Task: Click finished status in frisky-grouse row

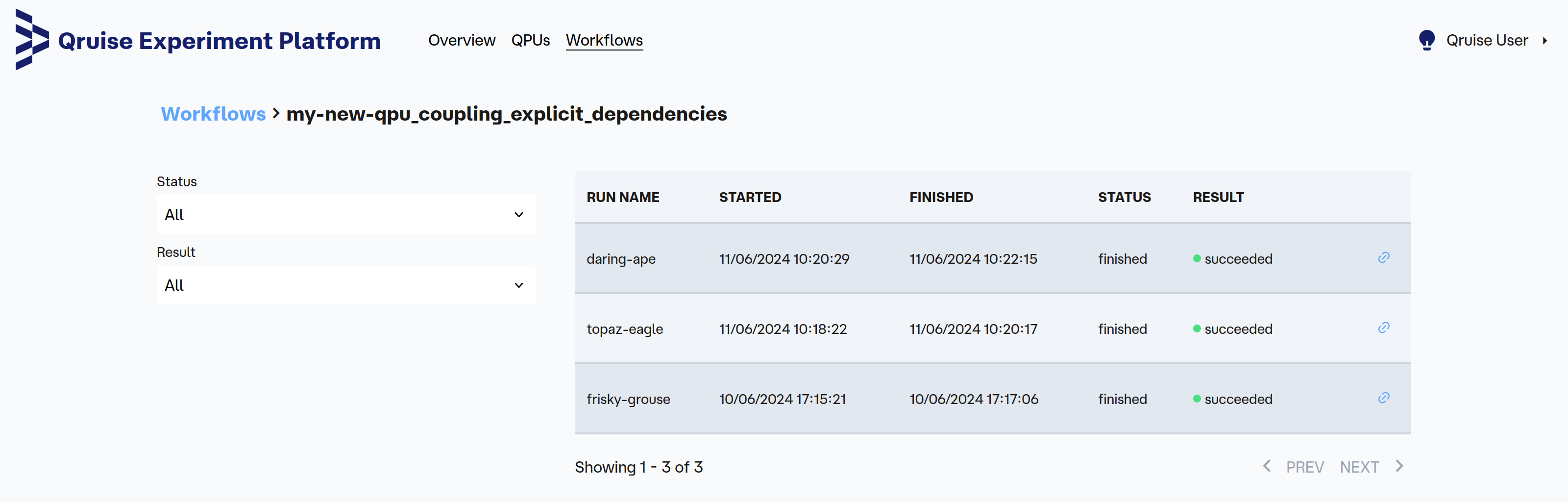Action: (x=1123, y=399)
